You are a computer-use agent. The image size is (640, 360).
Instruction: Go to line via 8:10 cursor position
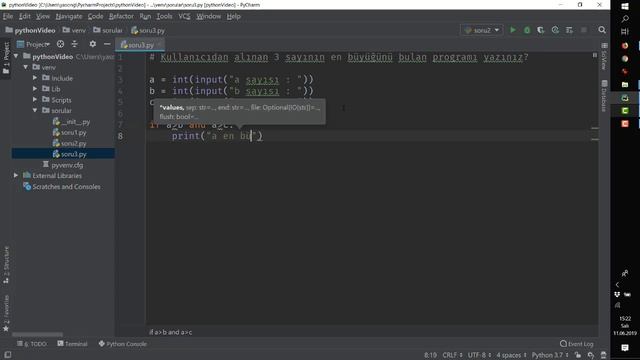pyautogui.click(x=430, y=355)
